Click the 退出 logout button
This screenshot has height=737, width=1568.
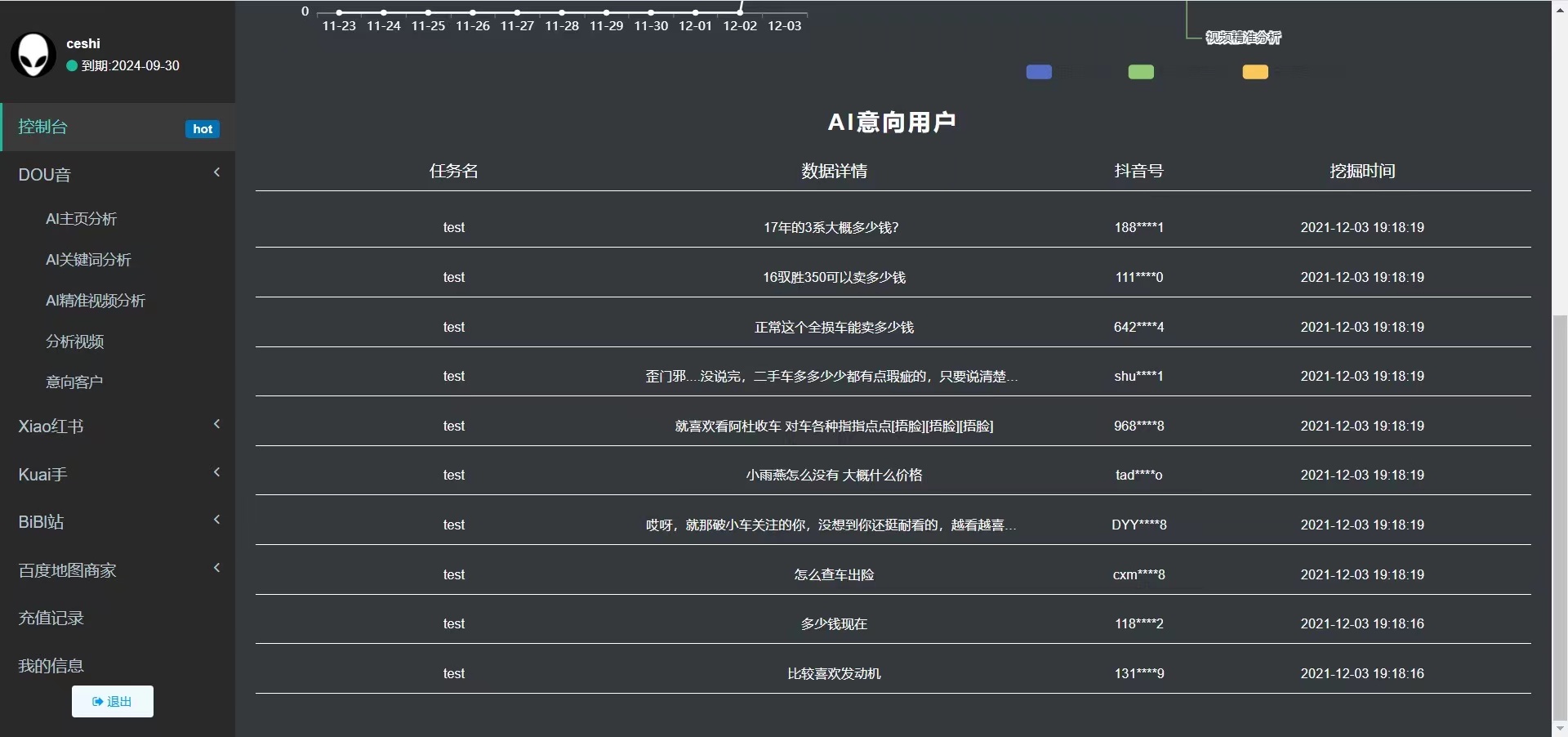[x=113, y=701]
